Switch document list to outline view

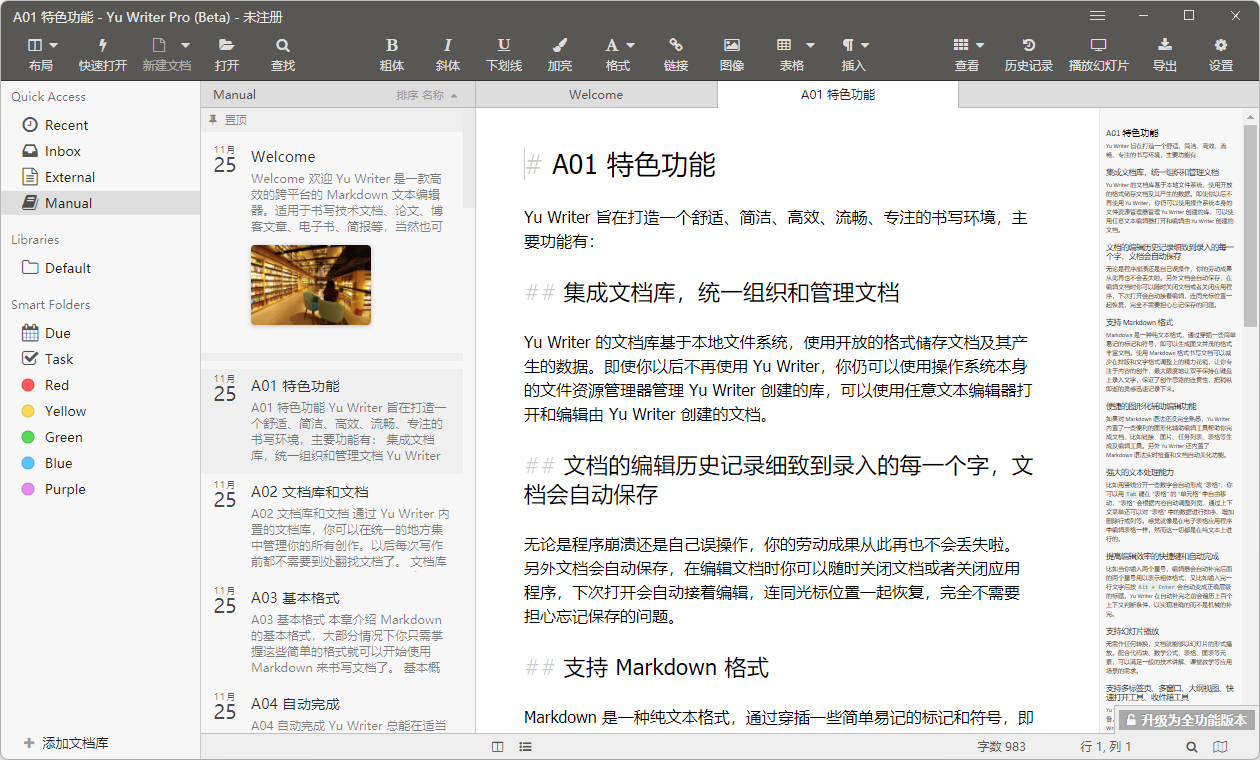[x=525, y=746]
